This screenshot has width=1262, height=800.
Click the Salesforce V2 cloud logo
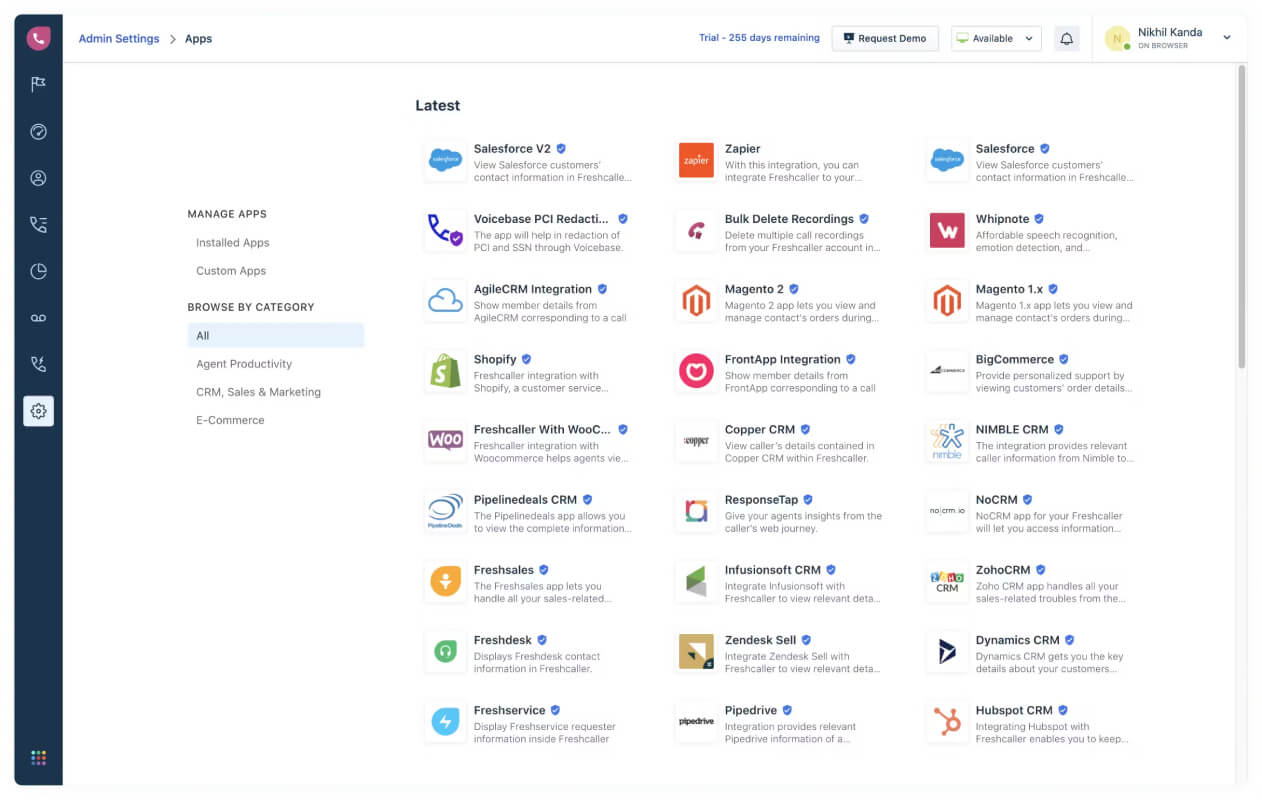click(x=445, y=160)
